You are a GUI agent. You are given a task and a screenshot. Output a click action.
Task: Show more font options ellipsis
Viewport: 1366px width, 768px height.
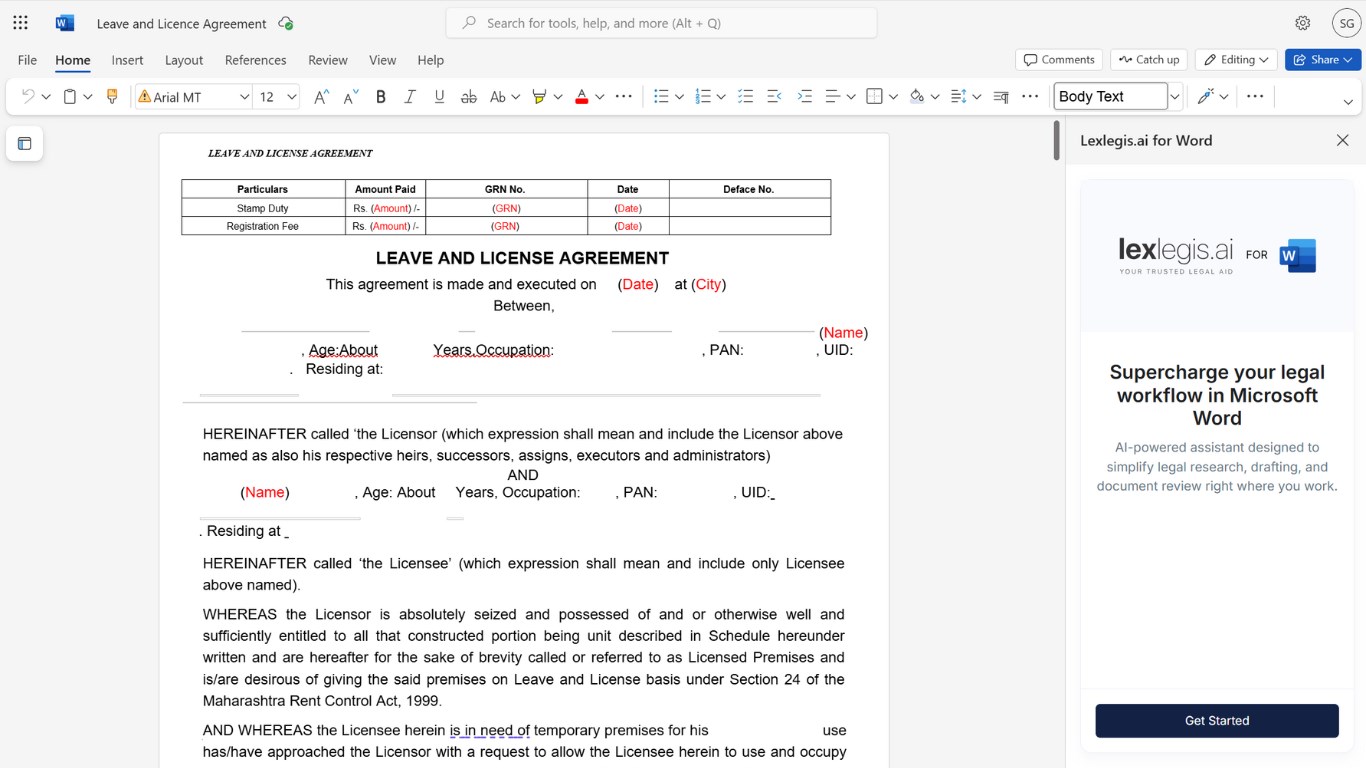[x=623, y=97]
